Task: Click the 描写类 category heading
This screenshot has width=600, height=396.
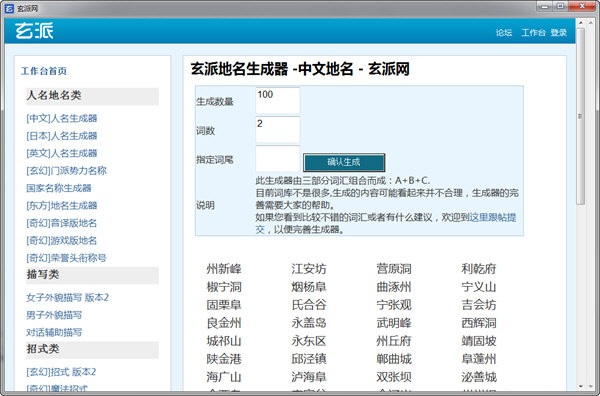Action: (x=92, y=275)
